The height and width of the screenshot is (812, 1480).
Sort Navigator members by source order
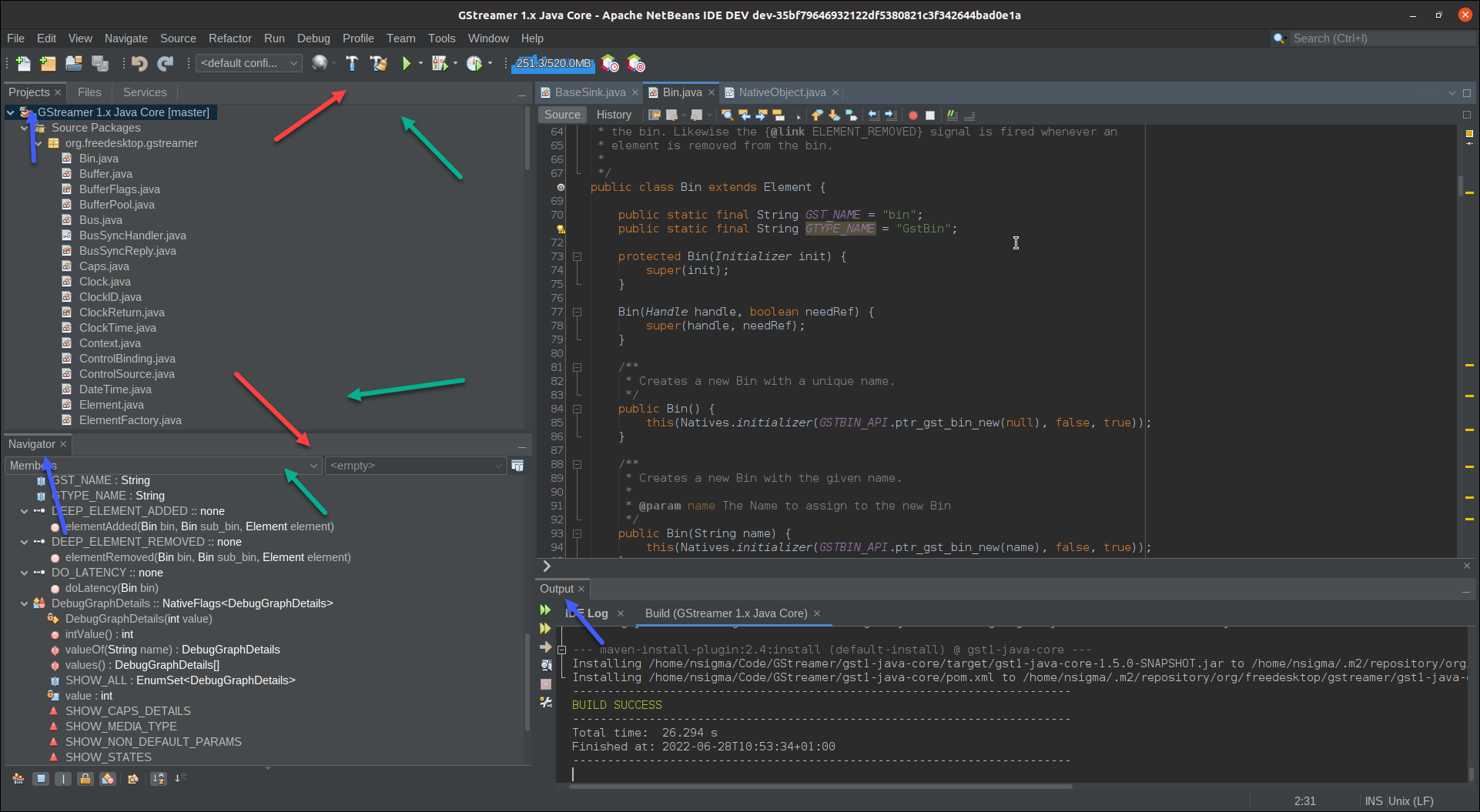click(x=180, y=779)
